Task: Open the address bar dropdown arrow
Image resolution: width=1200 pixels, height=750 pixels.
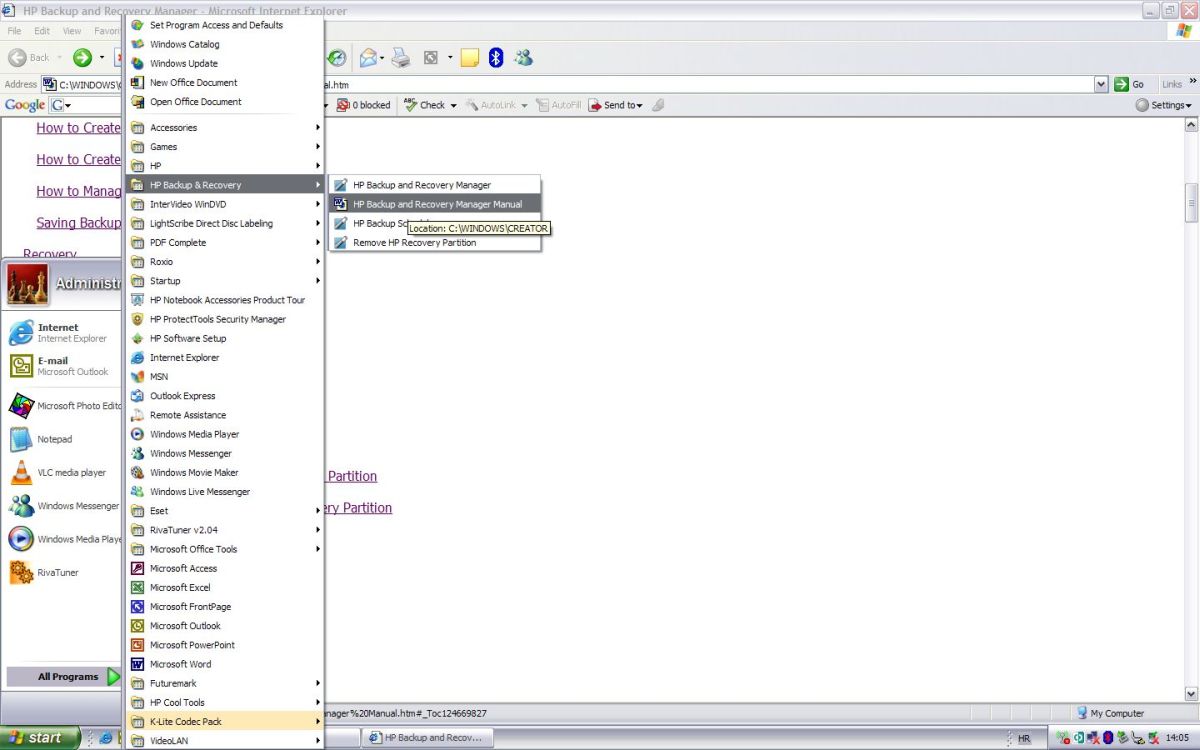Action: (1101, 85)
